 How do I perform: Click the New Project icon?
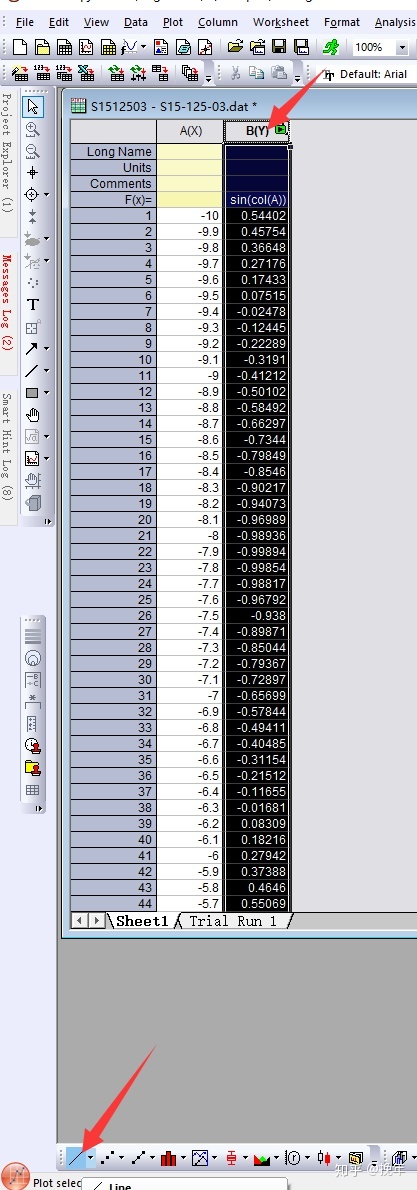point(19,48)
